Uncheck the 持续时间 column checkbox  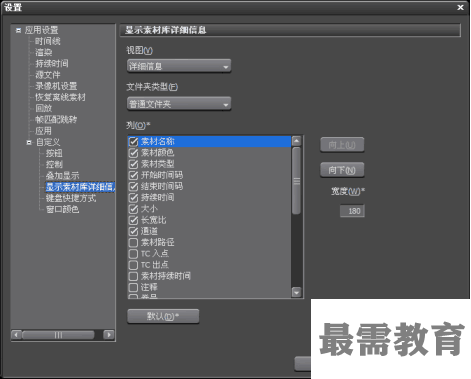tap(133, 198)
